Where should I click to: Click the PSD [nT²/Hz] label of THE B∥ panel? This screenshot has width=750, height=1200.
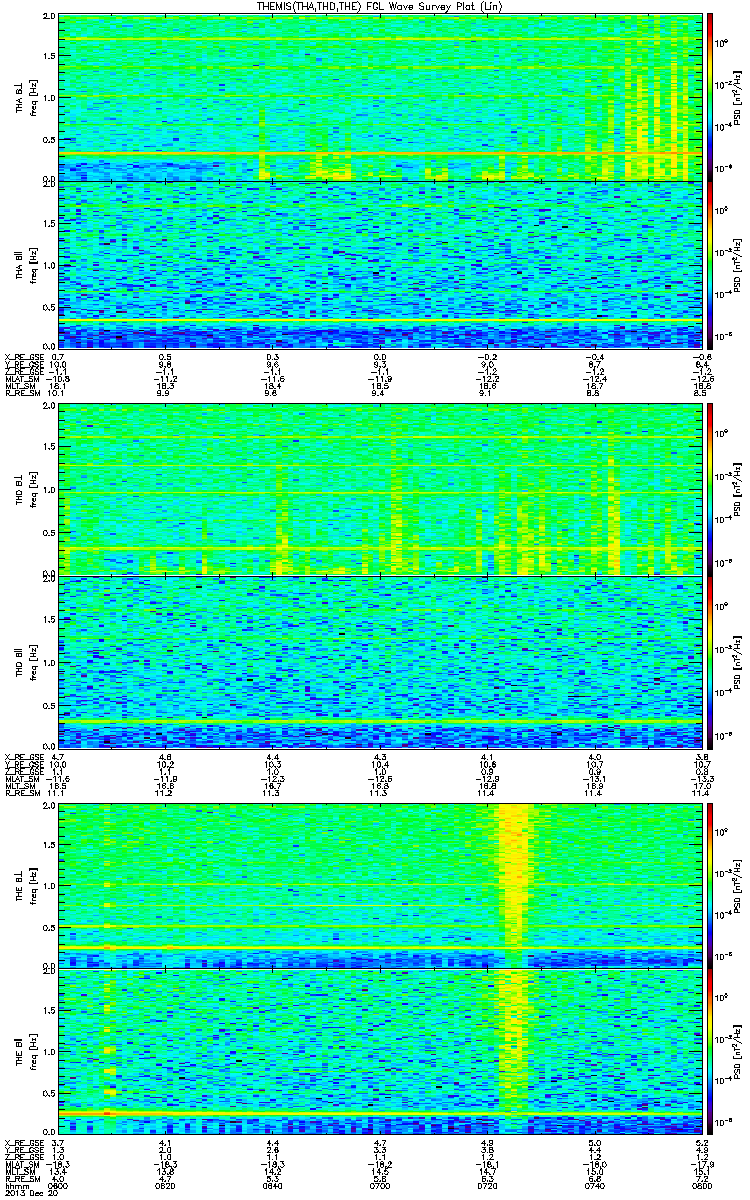(x=738, y=1053)
